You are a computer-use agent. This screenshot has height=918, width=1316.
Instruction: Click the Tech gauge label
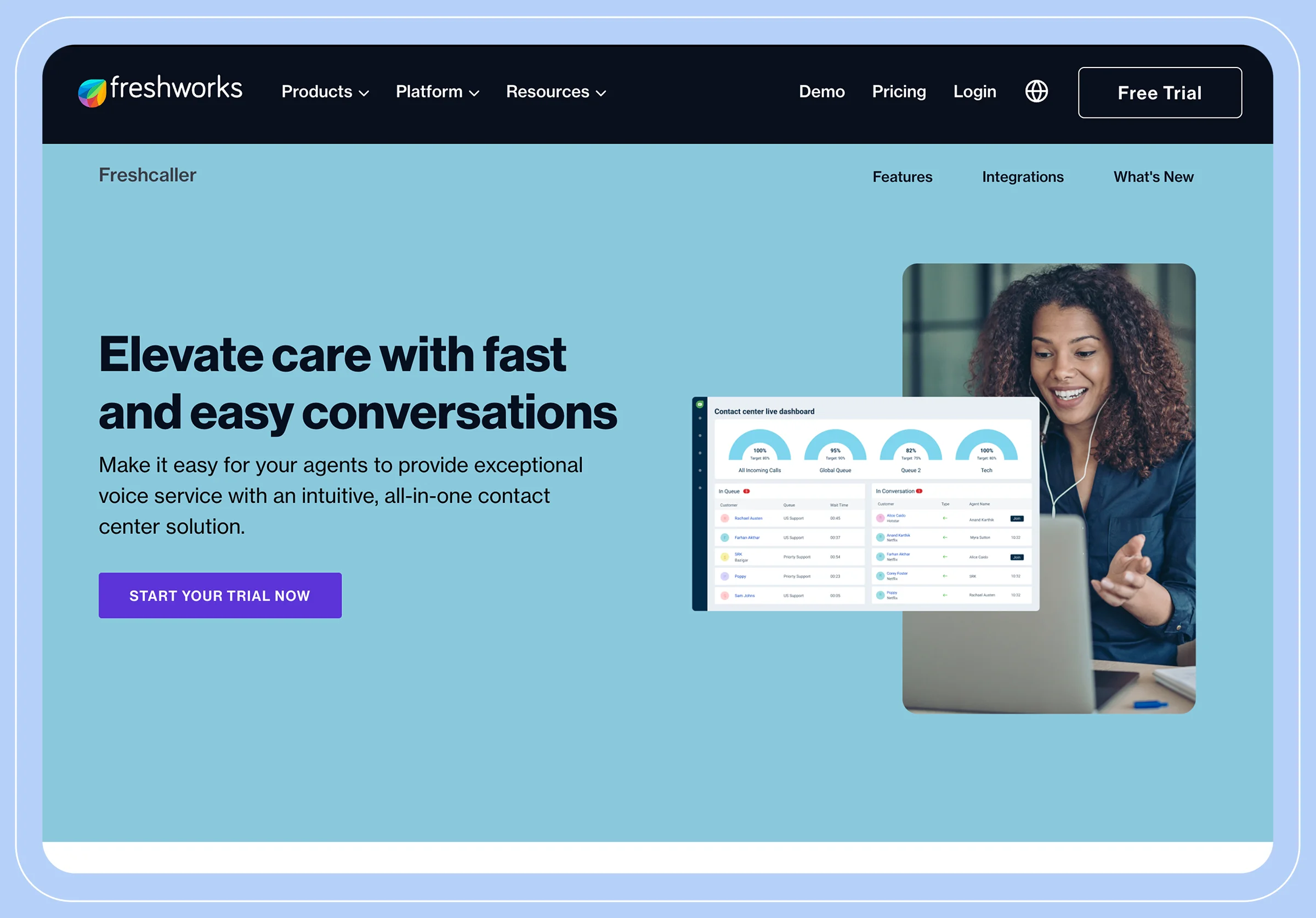point(986,470)
